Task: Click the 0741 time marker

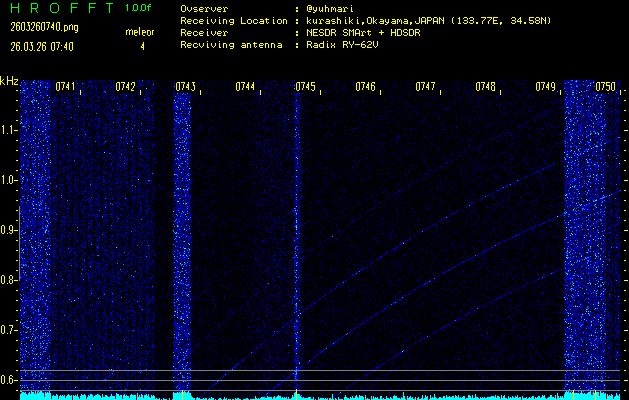Action: (x=66, y=87)
